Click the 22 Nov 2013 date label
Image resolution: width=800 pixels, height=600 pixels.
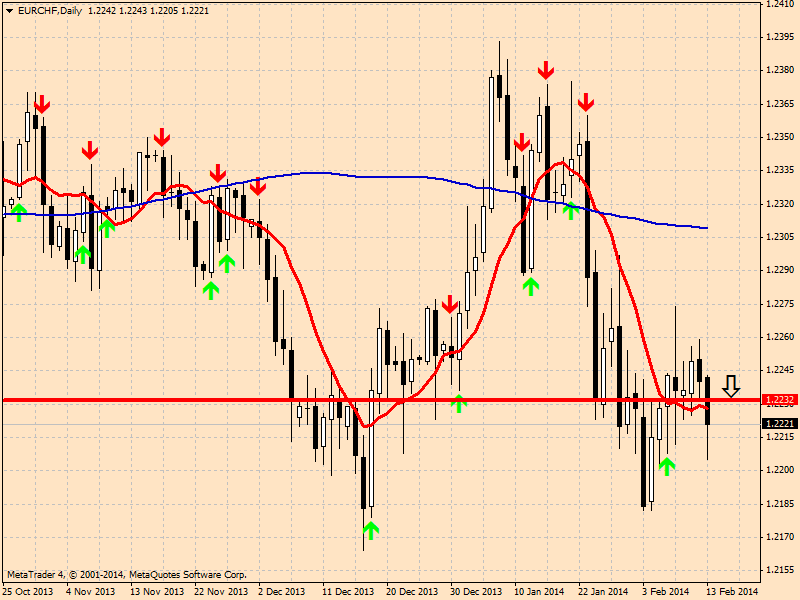coord(221,592)
